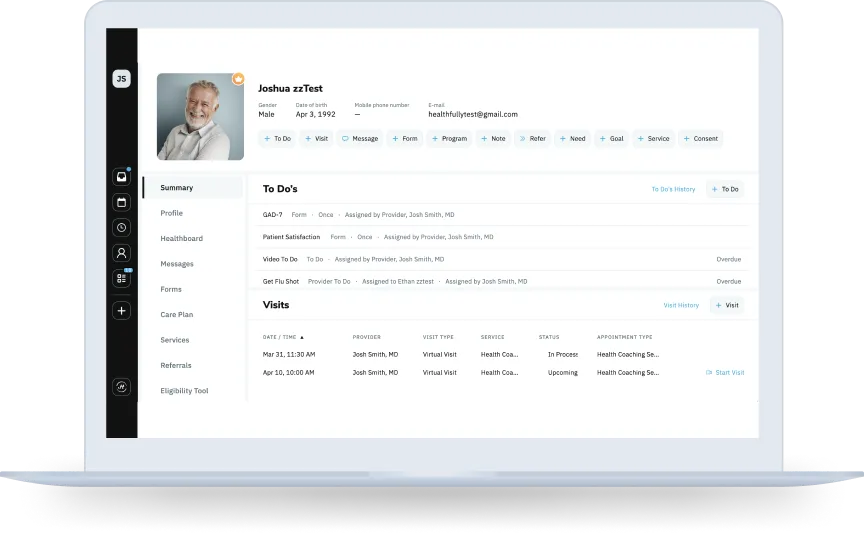
Task: Open the GAD-7 to do item
Action: pyautogui.click(x=503, y=215)
